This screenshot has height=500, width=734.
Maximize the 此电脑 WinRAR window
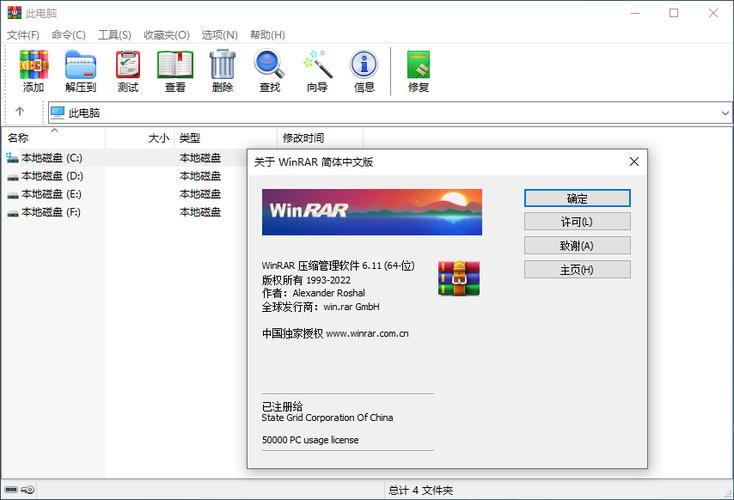coord(674,13)
